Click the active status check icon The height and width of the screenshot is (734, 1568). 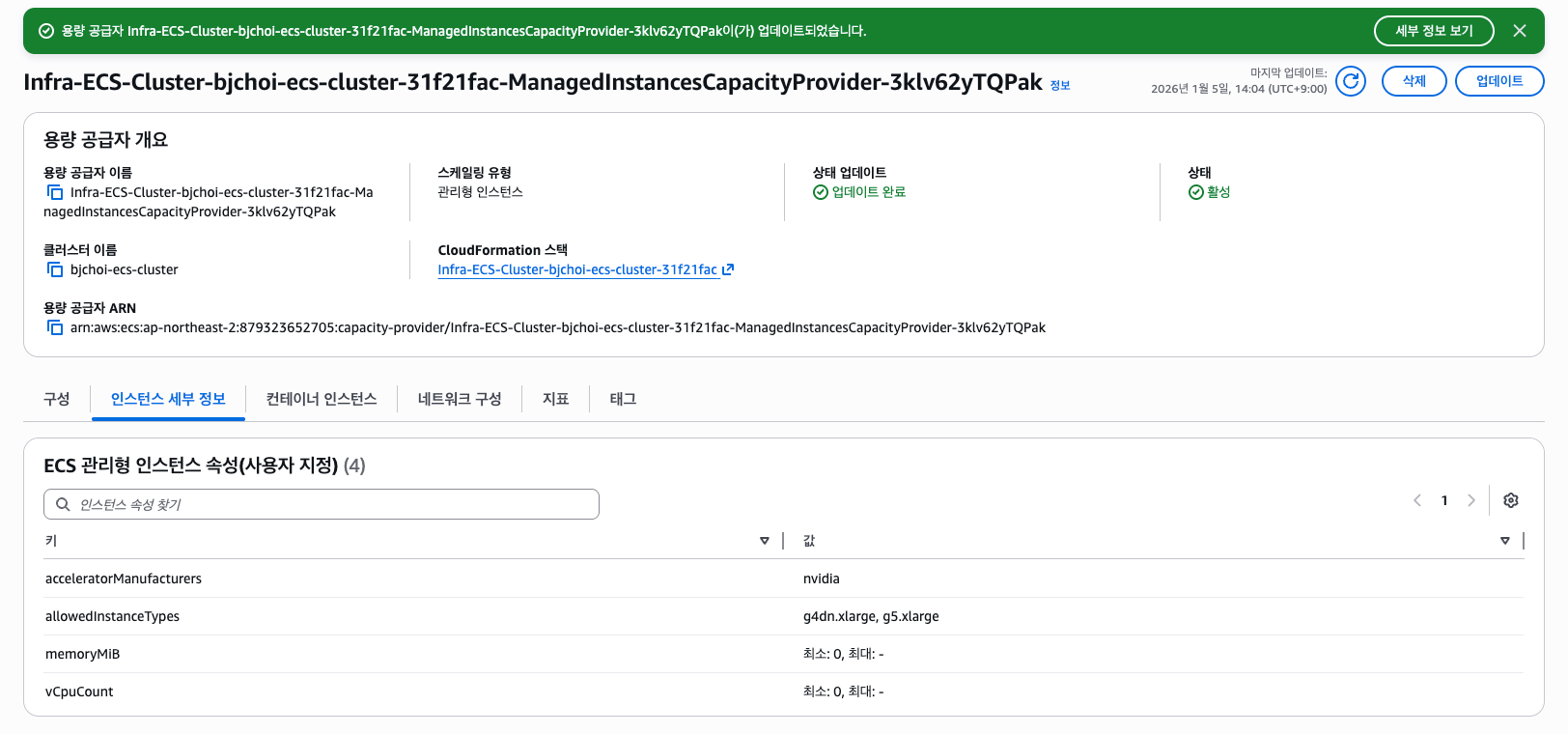[x=1196, y=192]
